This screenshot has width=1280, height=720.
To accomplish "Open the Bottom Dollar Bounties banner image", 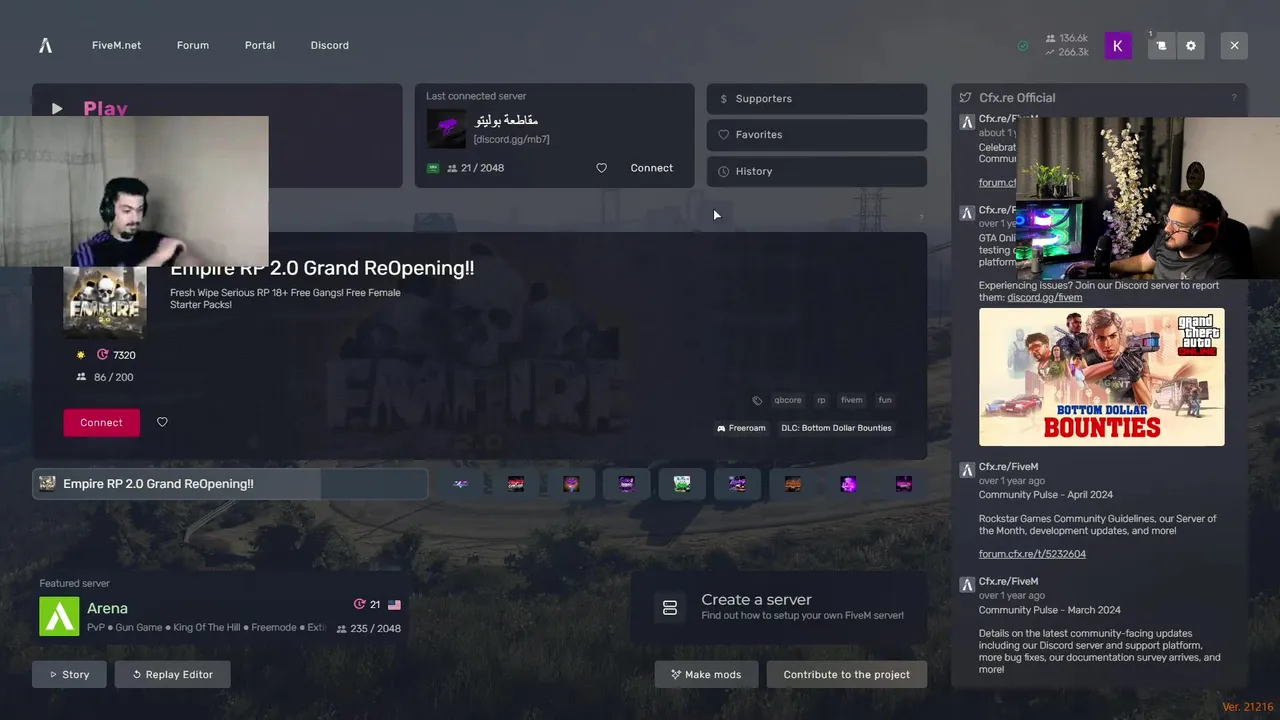I will tap(1101, 377).
